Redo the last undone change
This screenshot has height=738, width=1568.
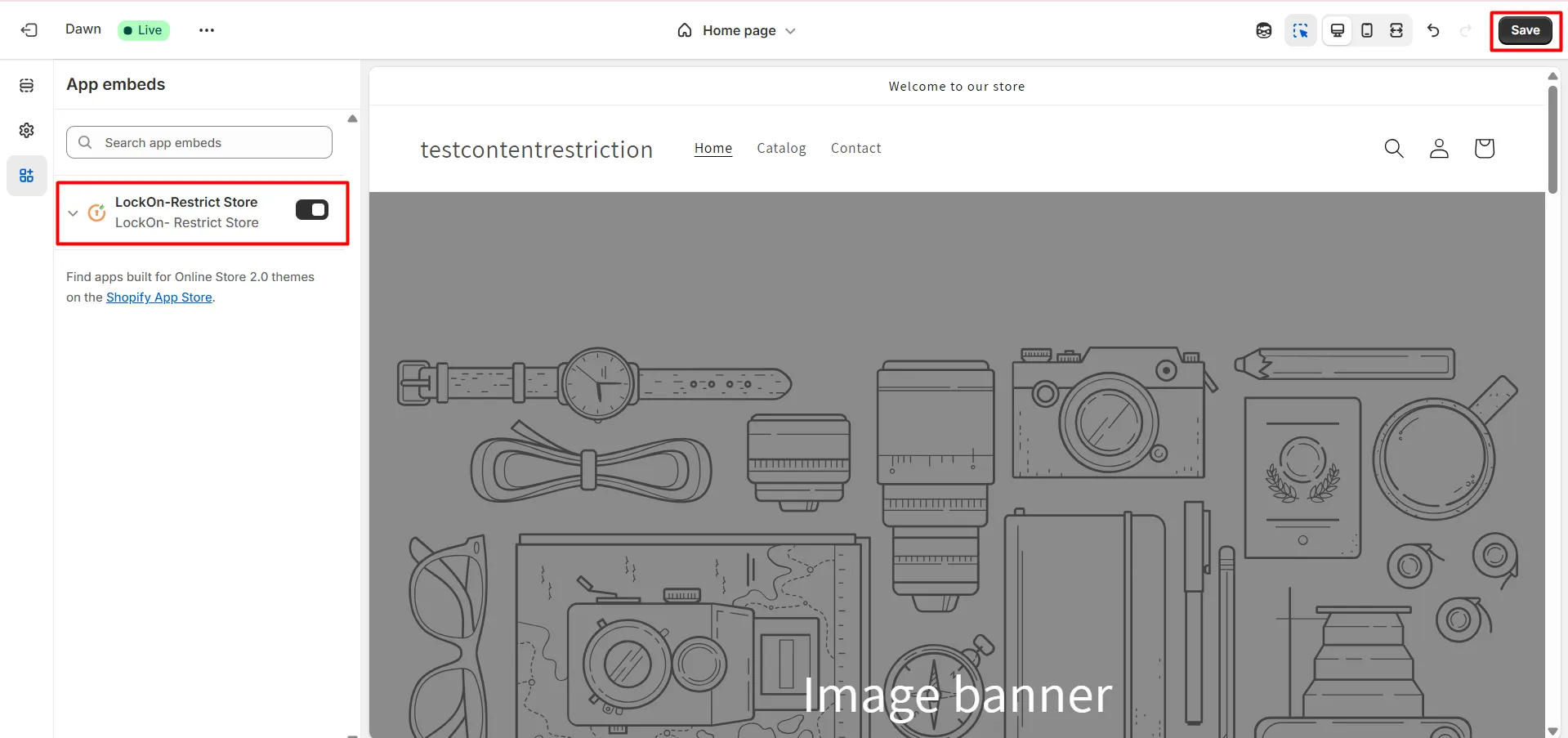(1466, 30)
